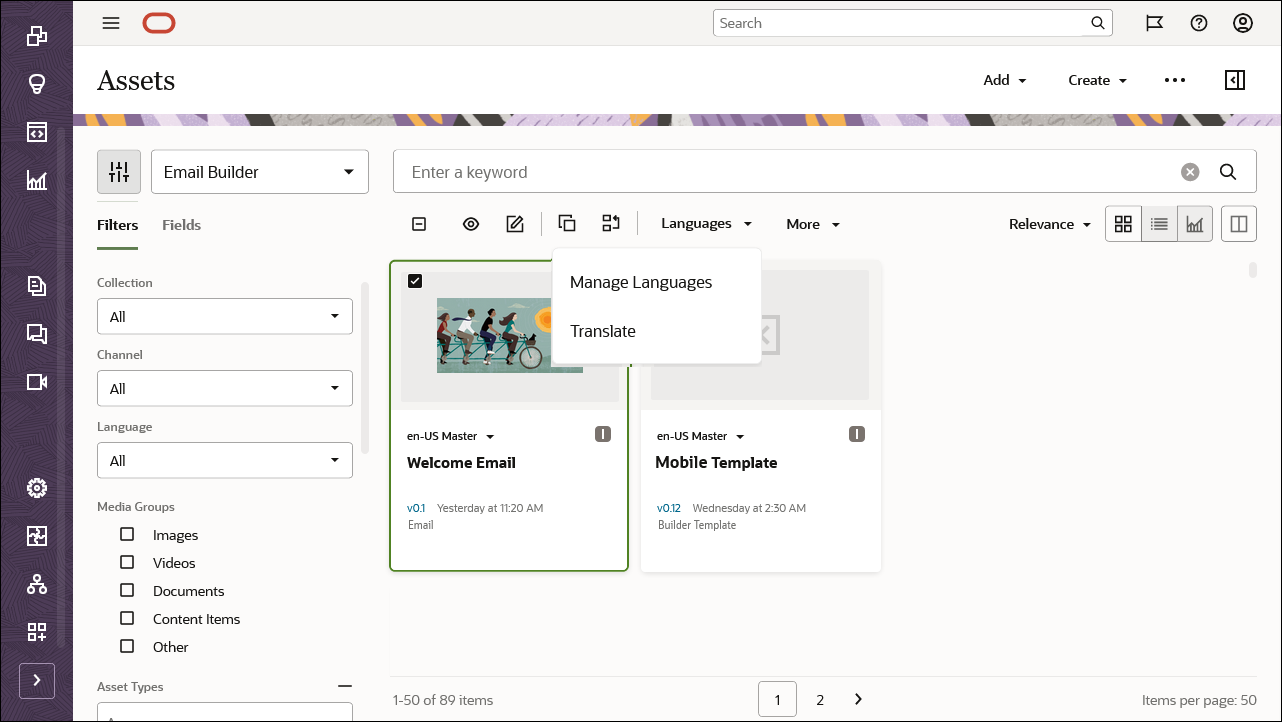Check the Documents filter checkbox
This screenshot has width=1282, height=722.
coord(127,590)
